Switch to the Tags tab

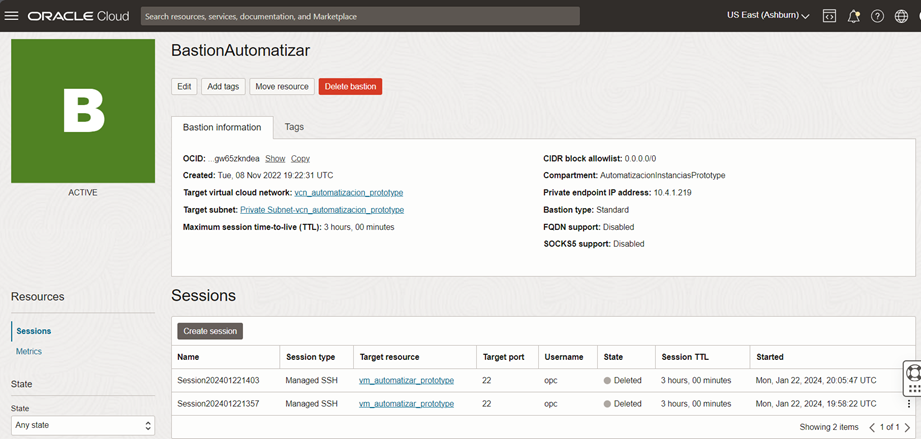click(x=294, y=126)
